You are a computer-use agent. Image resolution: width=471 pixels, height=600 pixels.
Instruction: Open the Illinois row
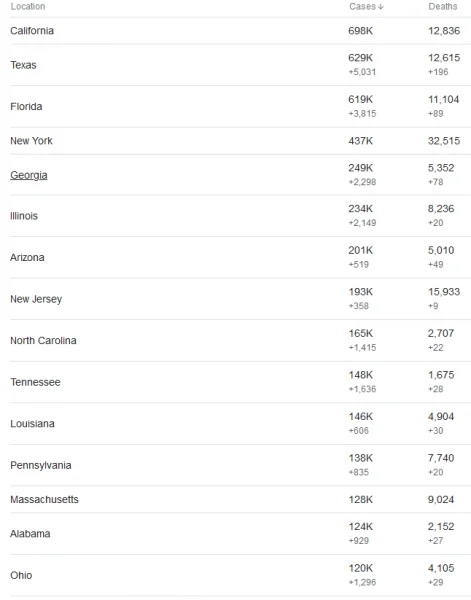click(240, 216)
